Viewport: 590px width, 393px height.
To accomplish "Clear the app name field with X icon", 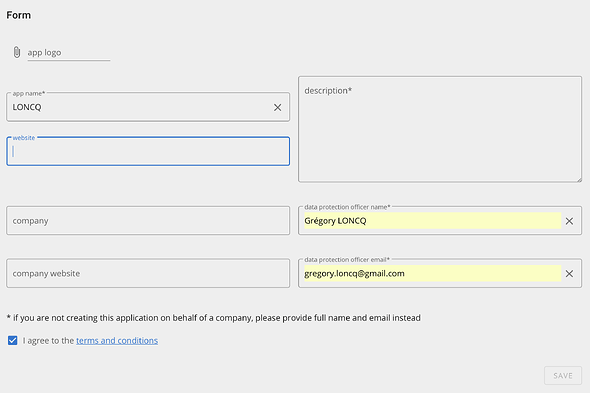I will [277, 108].
